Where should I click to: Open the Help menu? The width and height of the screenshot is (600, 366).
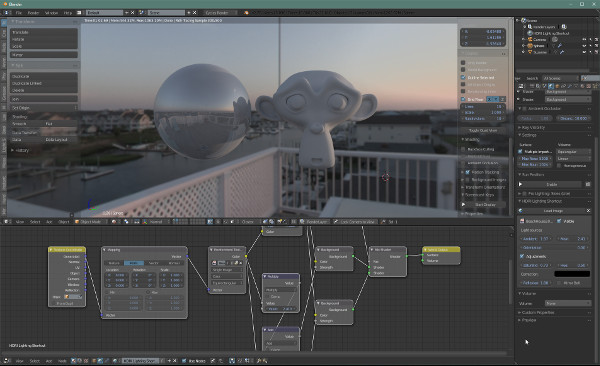(68, 13)
